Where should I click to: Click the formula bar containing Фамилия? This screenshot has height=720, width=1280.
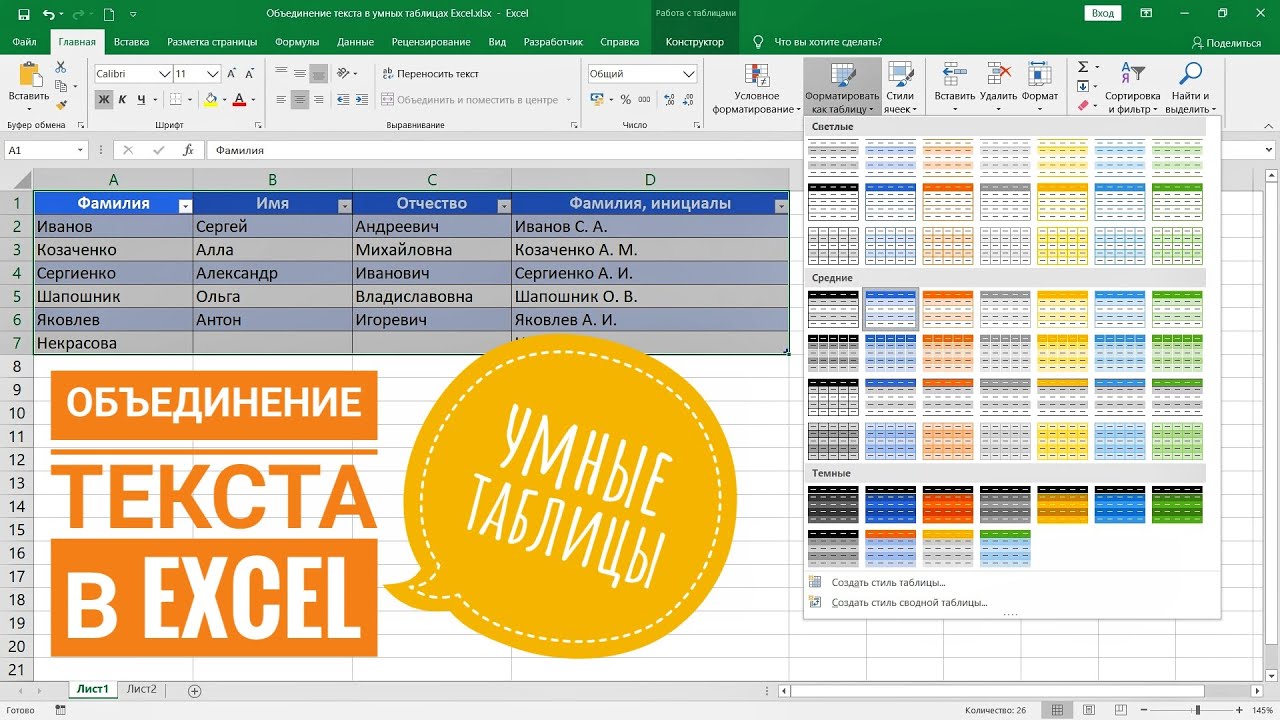click(x=740, y=150)
